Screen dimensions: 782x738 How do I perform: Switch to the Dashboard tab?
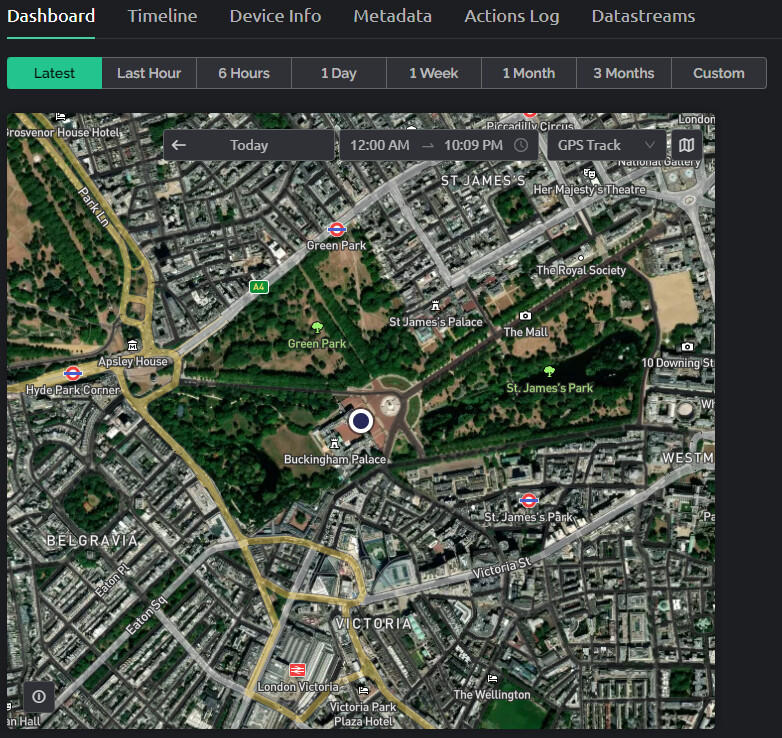tap(51, 16)
